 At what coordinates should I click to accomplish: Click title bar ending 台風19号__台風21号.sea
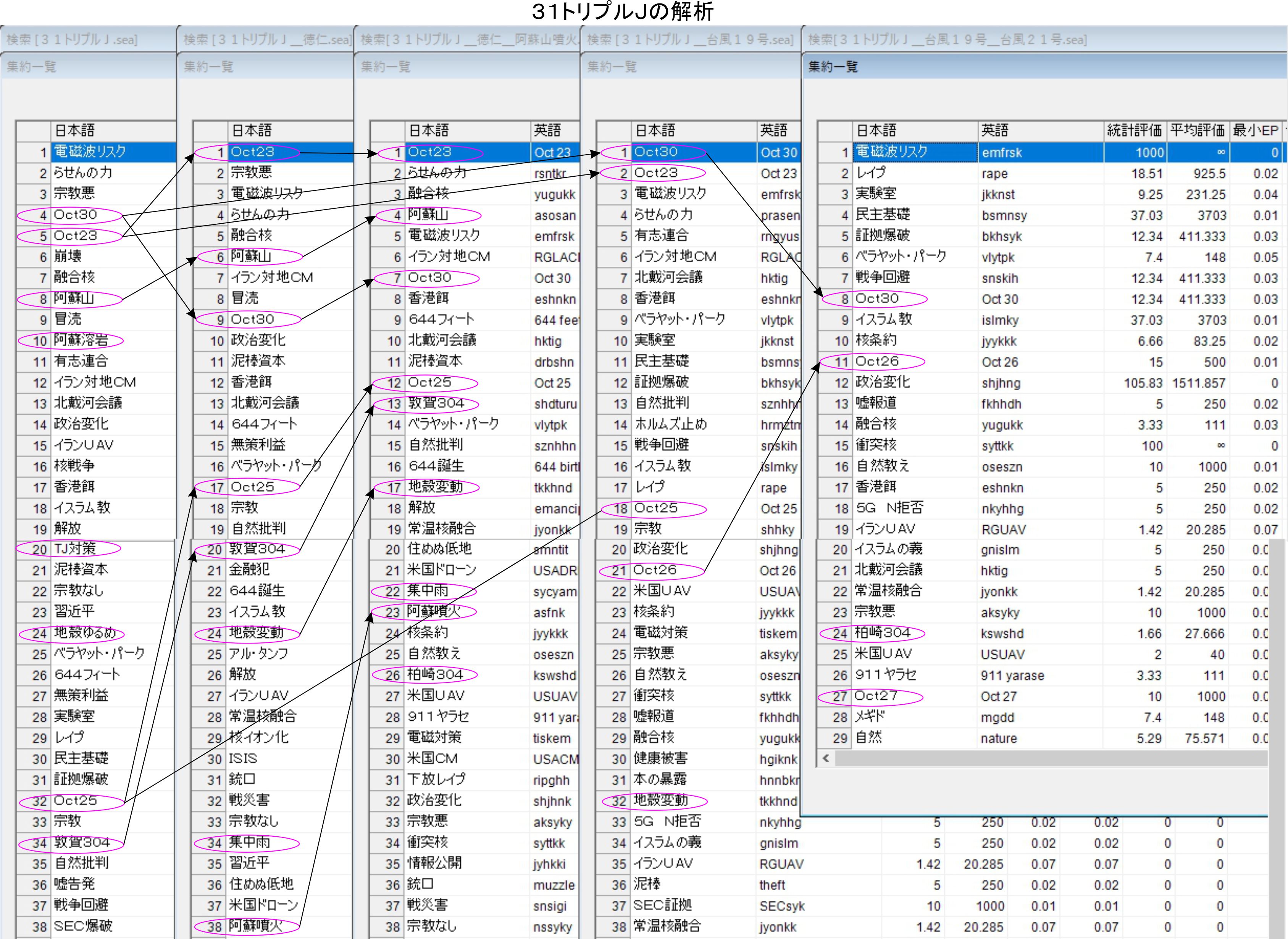[947, 40]
